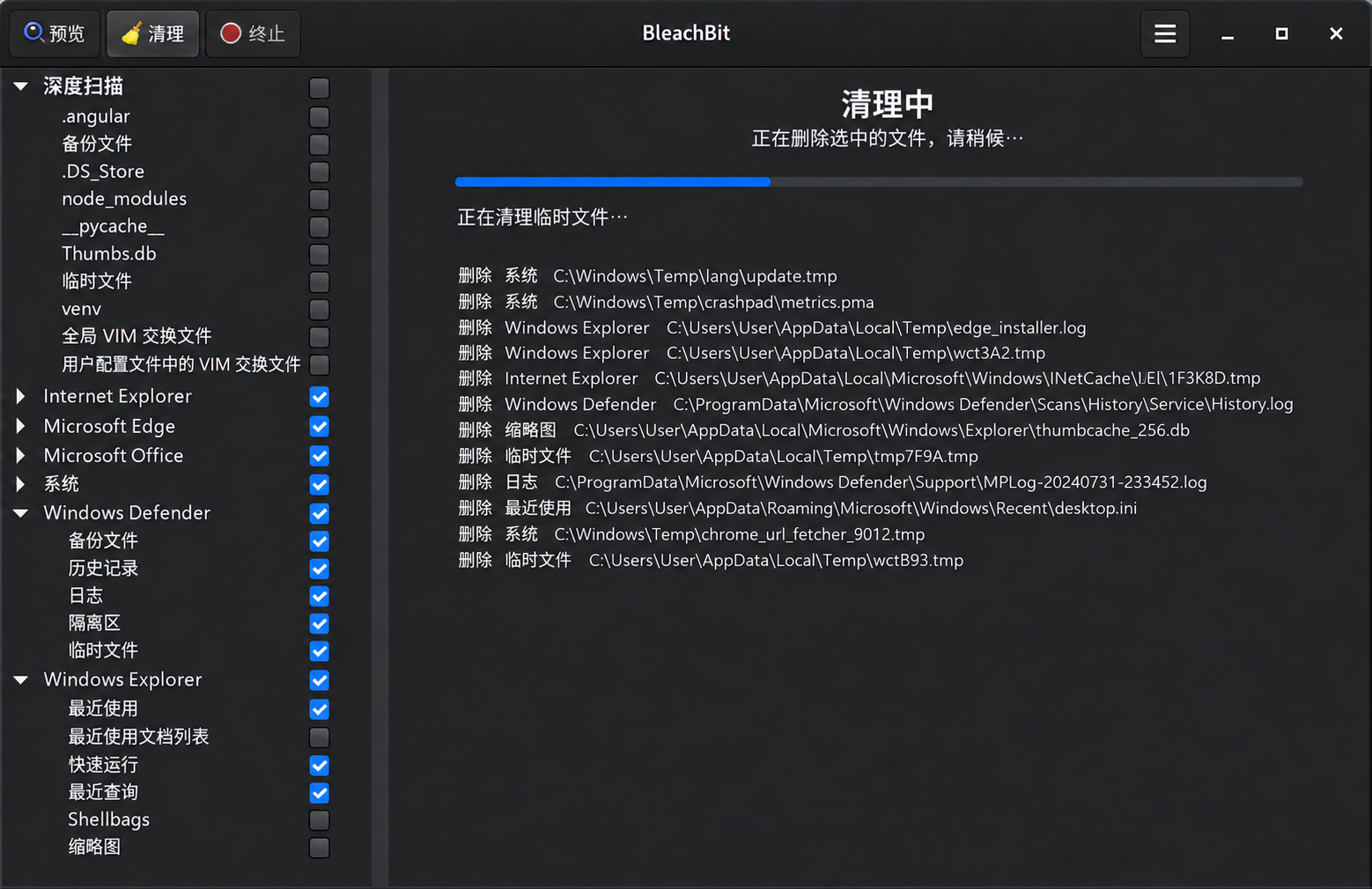Select the Internet Explorer tree item
The image size is (1372, 889).
pyautogui.click(x=117, y=396)
